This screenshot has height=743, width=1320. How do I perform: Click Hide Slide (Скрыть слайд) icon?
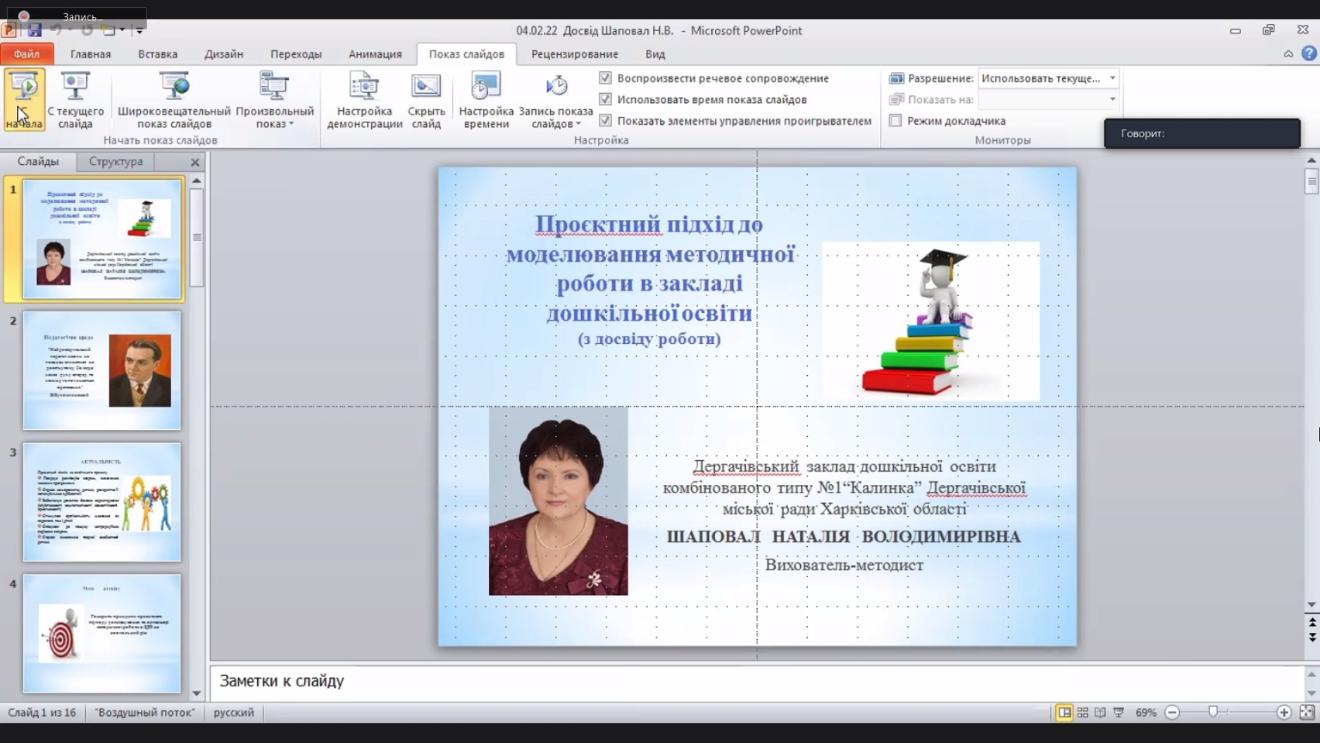426,98
